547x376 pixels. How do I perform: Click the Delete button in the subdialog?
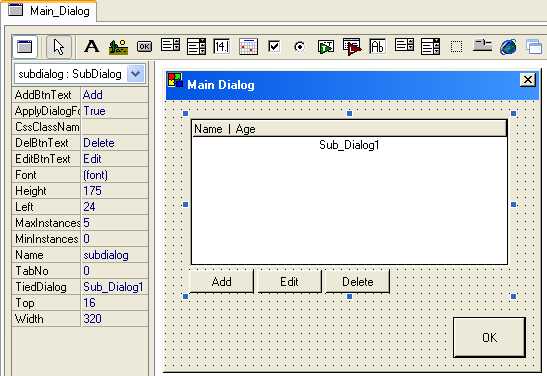(x=358, y=281)
